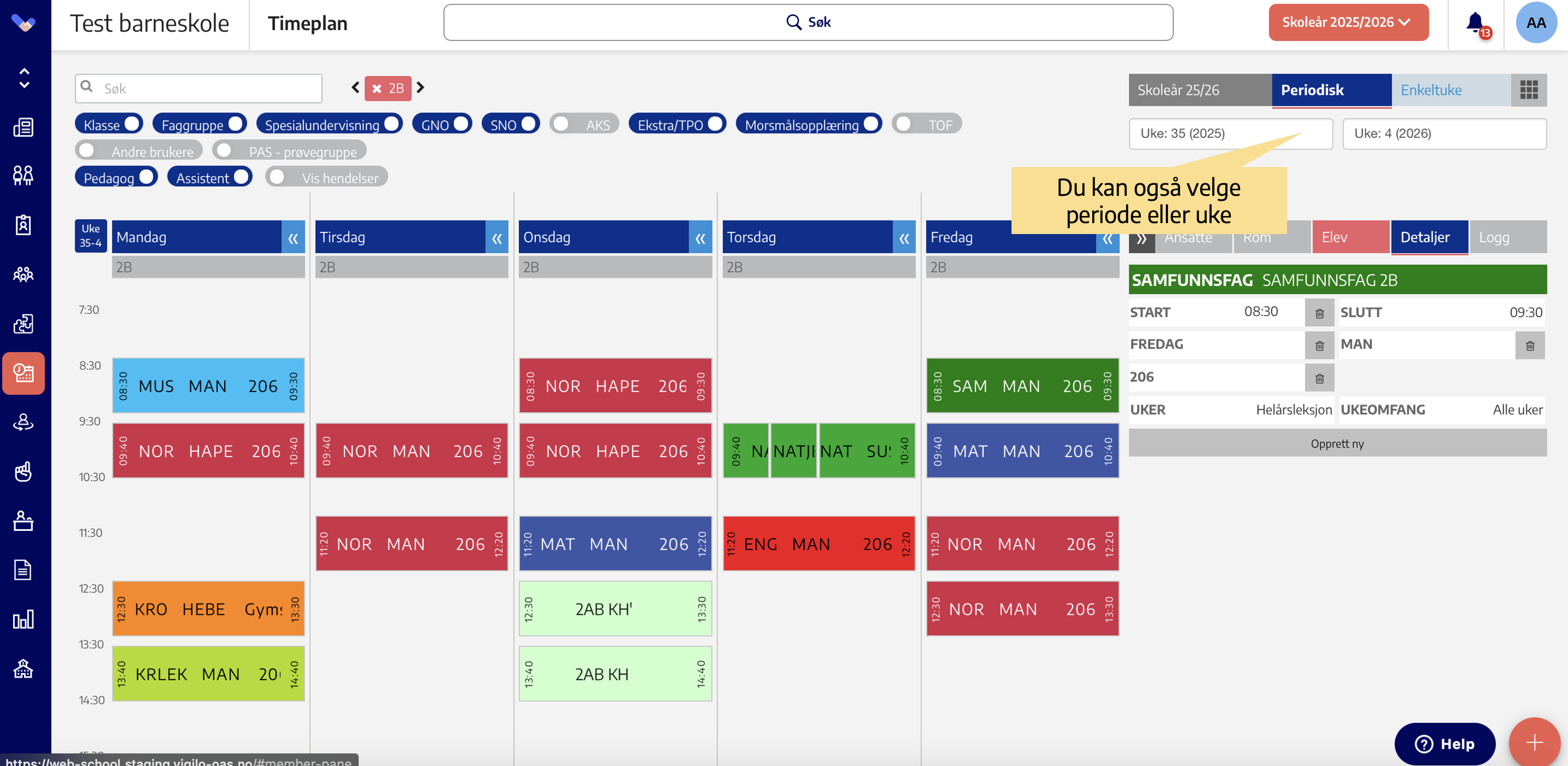Open the students sidebar icon
This screenshot has height=766, width=1568.
(x=23, y=176)
